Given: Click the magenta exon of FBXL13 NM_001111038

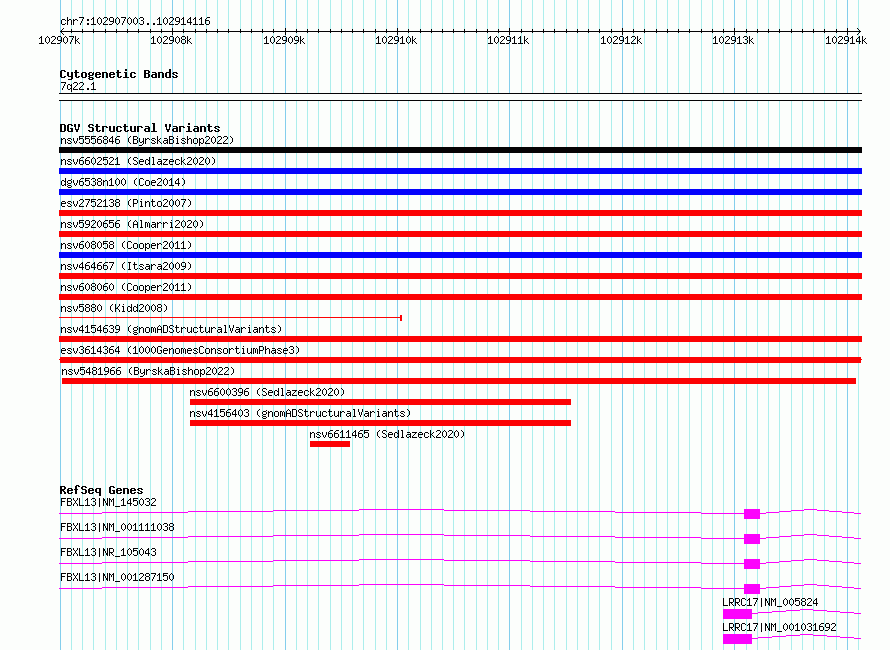Looking at the screenshot, I should (752, 539).
